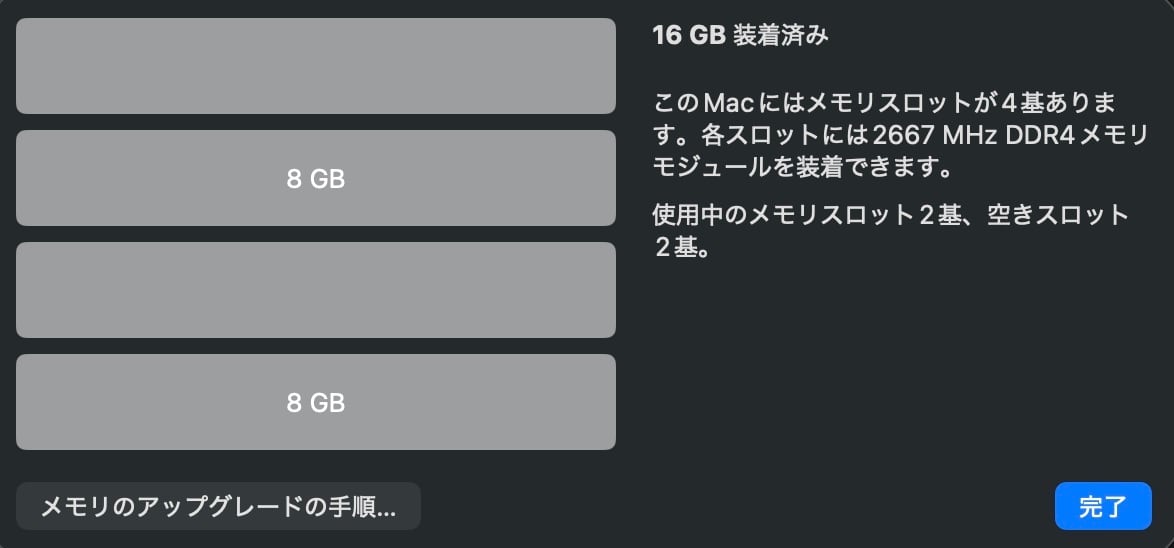
Task: Click the 装着済み heading text
Action: tap(781, 36)
